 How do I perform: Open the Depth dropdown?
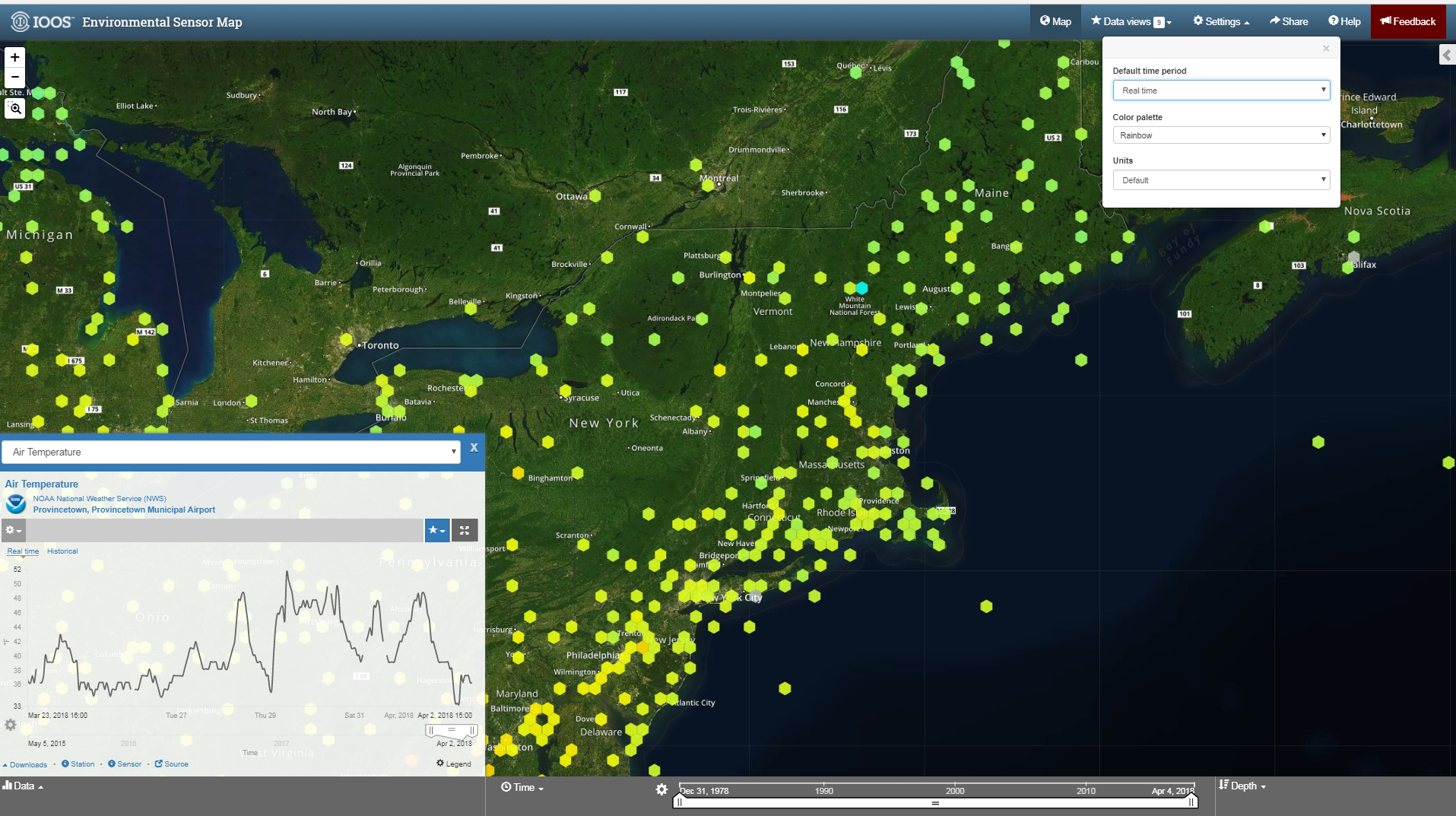click(1242, 786)
